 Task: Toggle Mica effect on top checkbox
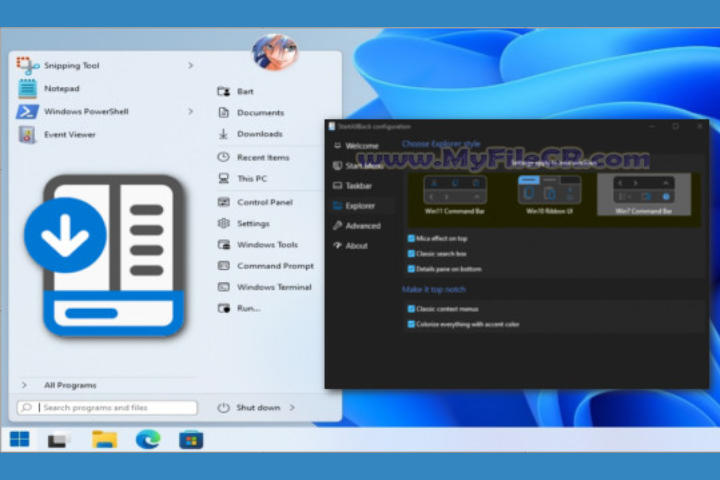[411, 238]
